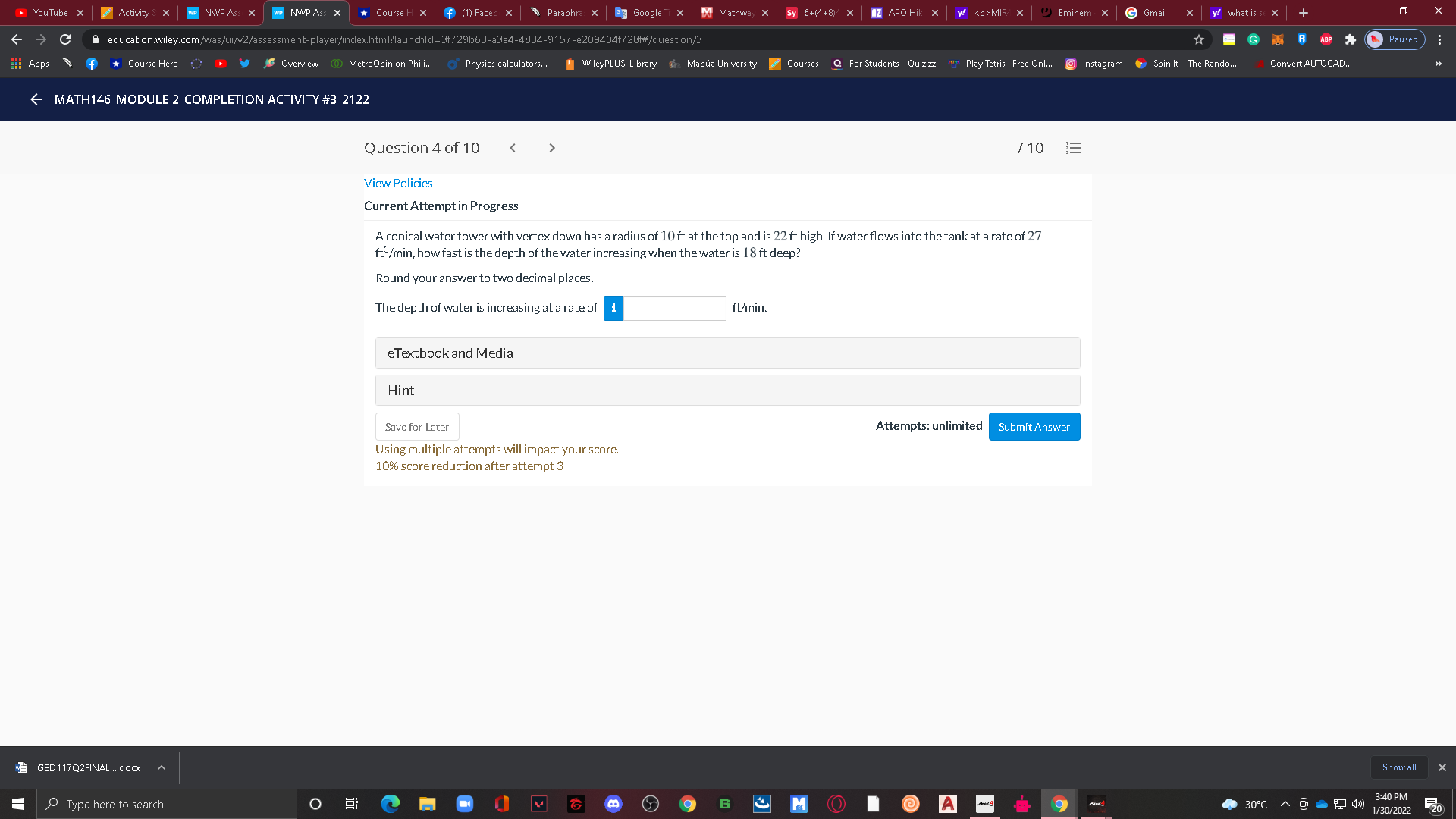The height and width of the screenshot is (819, 1456).
Task: Click the reload page icon
Action: pos(65,39)
